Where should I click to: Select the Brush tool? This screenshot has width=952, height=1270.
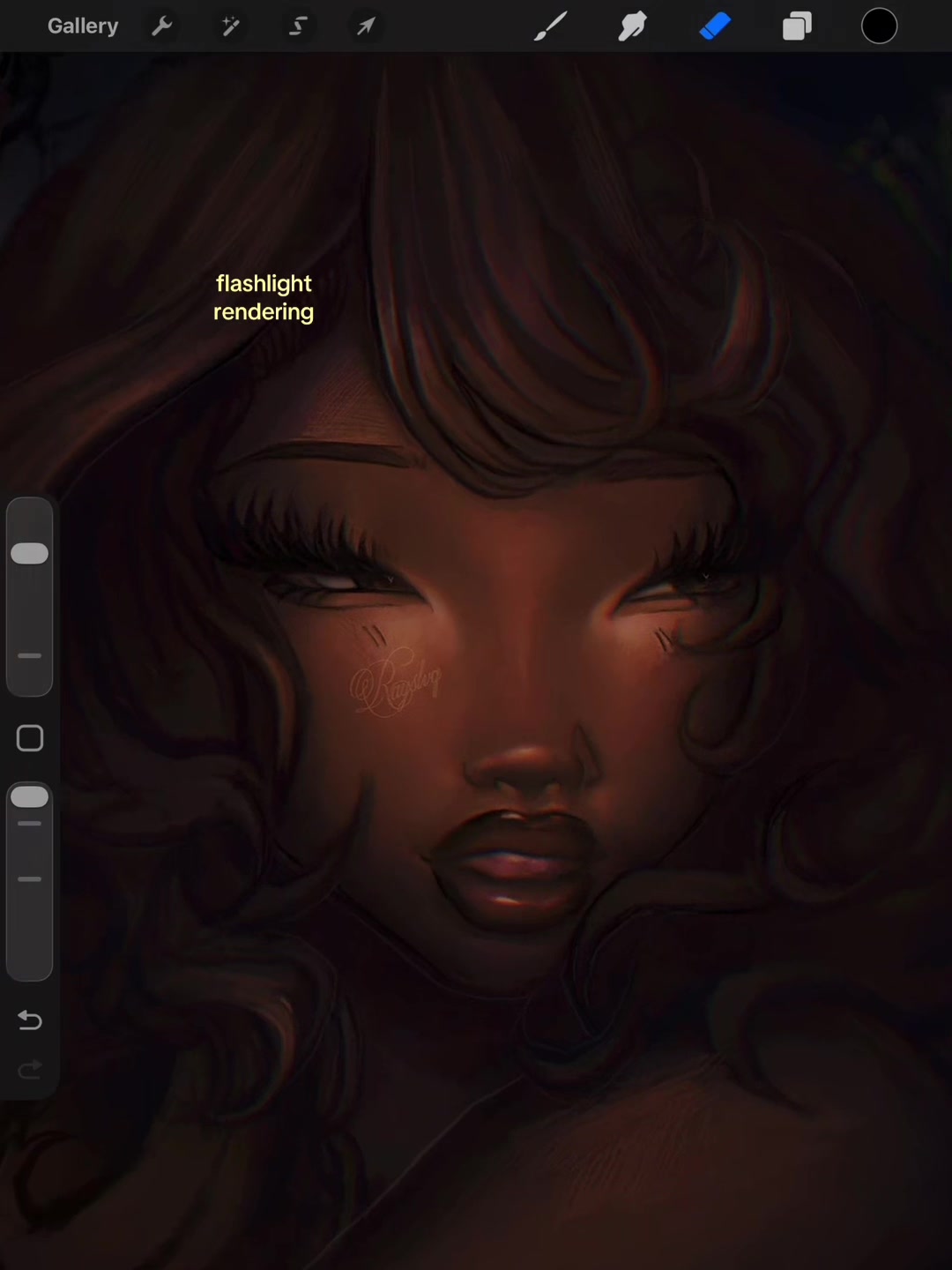(x=551, y=26)
